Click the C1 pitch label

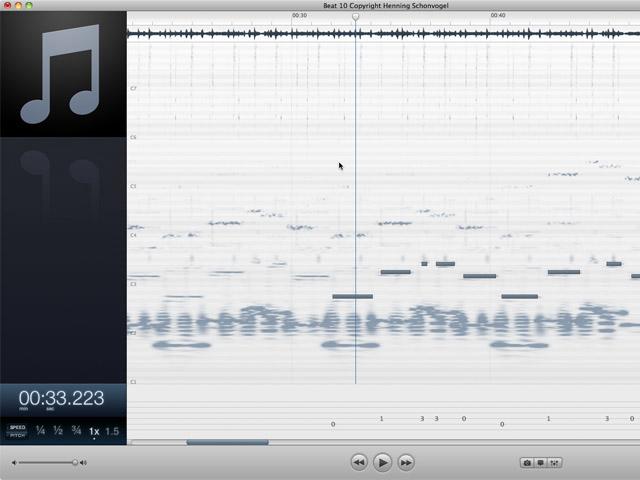coord(133,382)
